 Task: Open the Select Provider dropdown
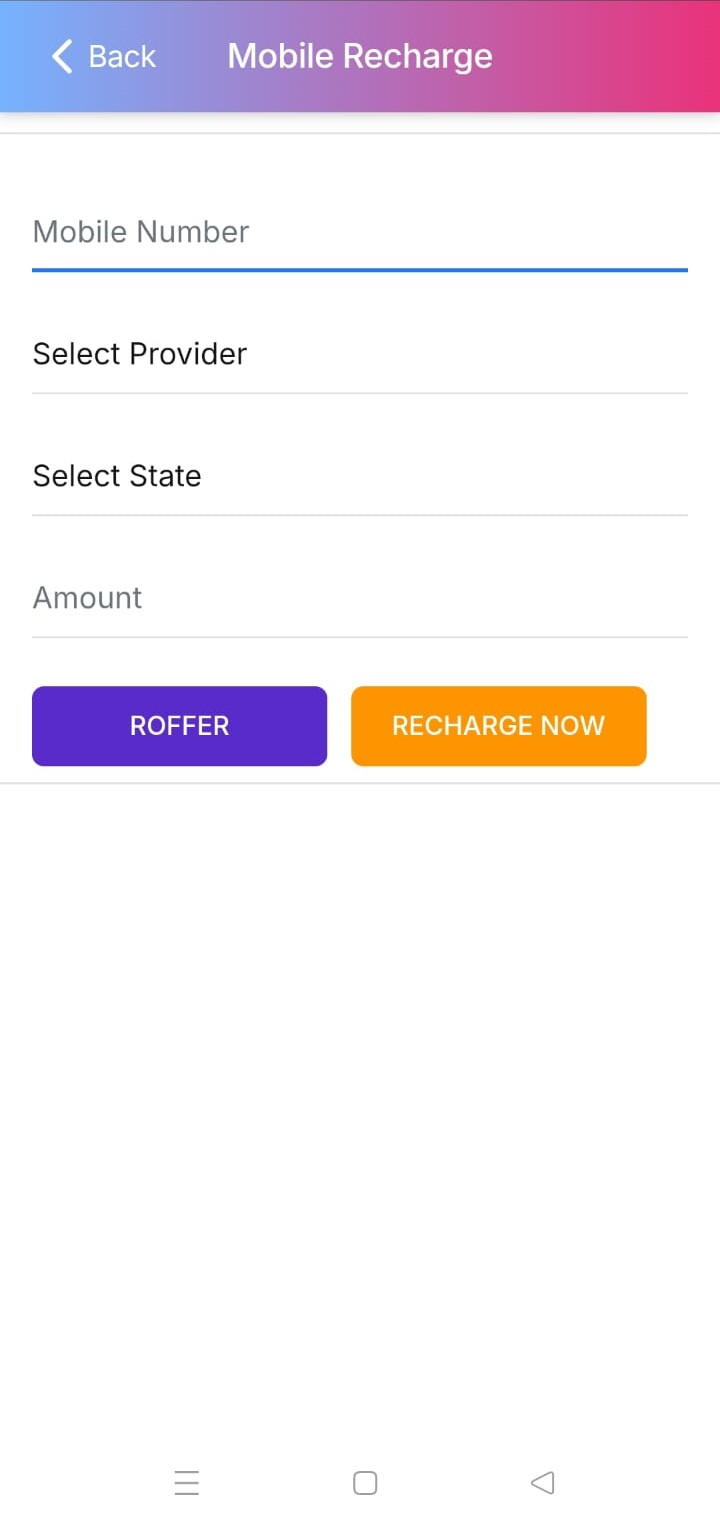point(360,354)
